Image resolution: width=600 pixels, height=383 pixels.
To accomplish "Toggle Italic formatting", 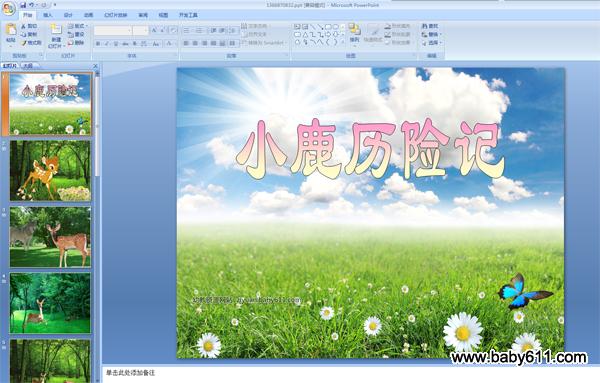I will [107, 44].
